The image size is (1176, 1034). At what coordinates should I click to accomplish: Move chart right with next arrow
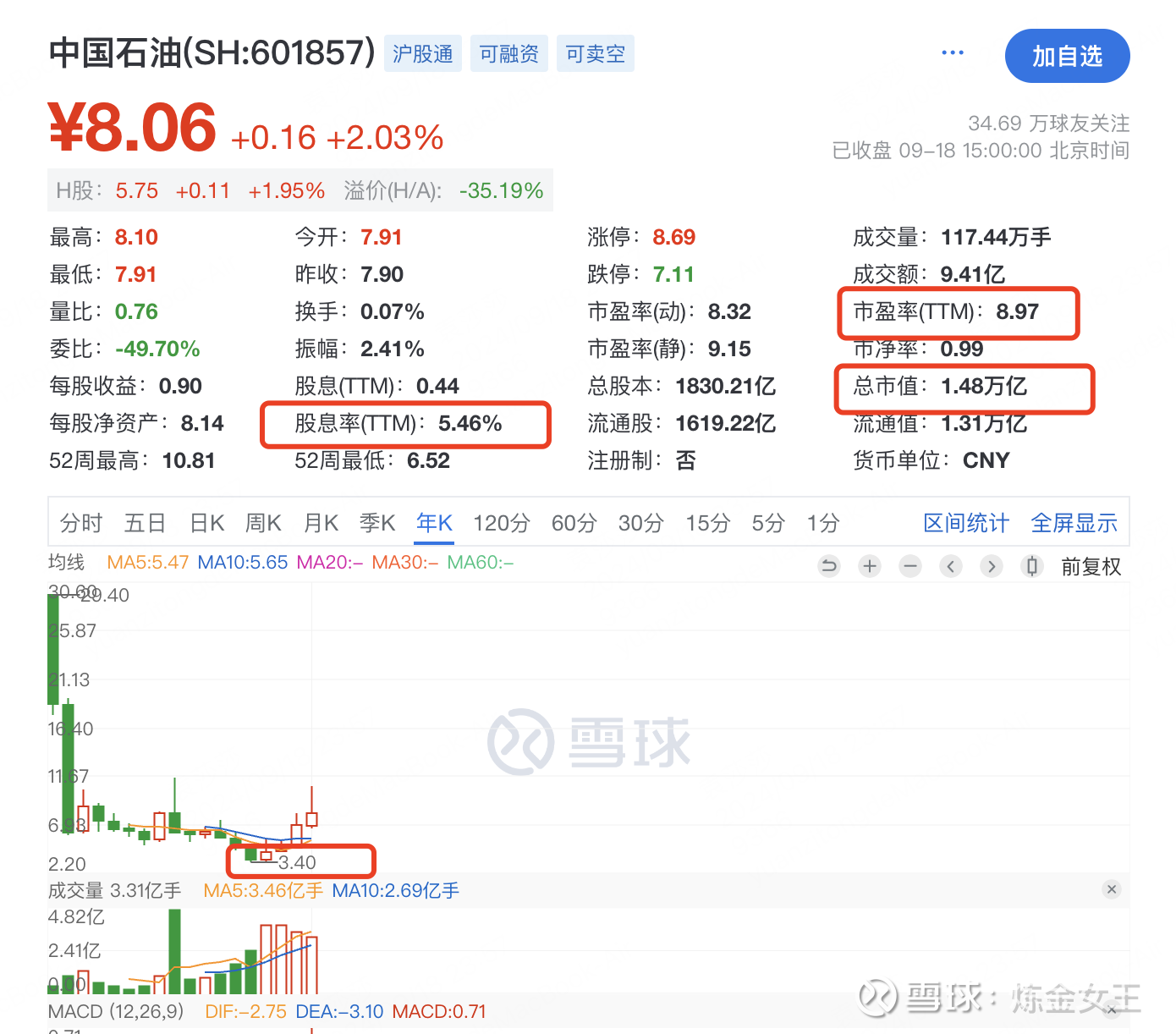(992, 566)
